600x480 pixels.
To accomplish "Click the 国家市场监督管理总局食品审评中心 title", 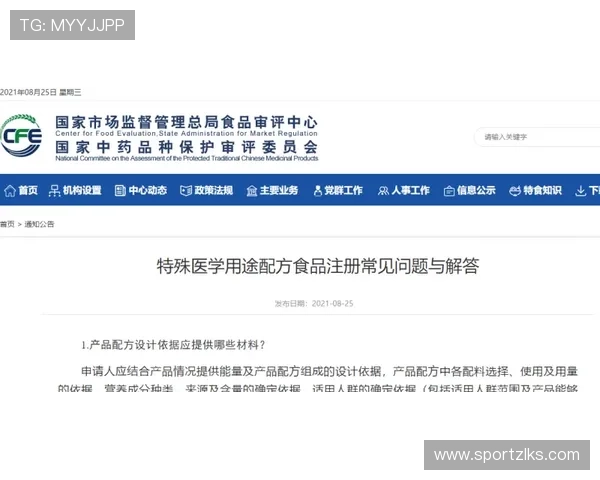I will point(186,122).
